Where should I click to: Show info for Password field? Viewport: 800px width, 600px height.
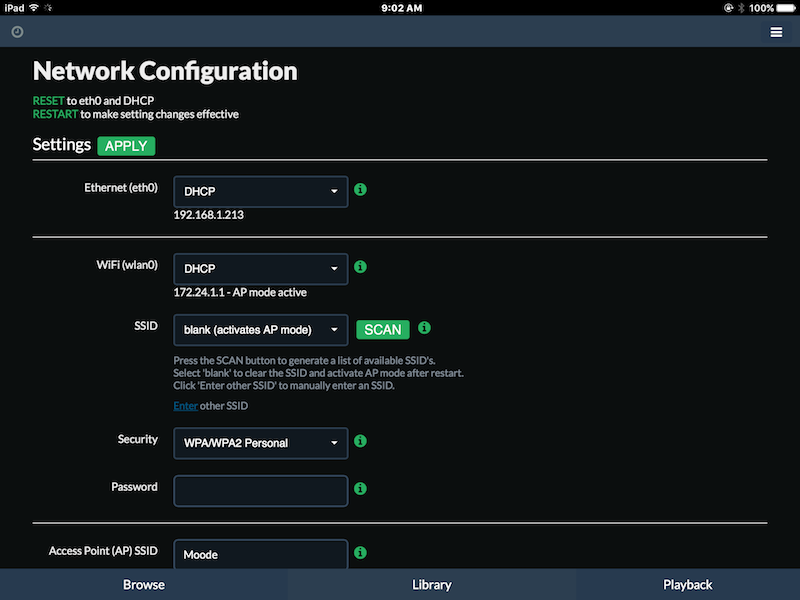360,488
